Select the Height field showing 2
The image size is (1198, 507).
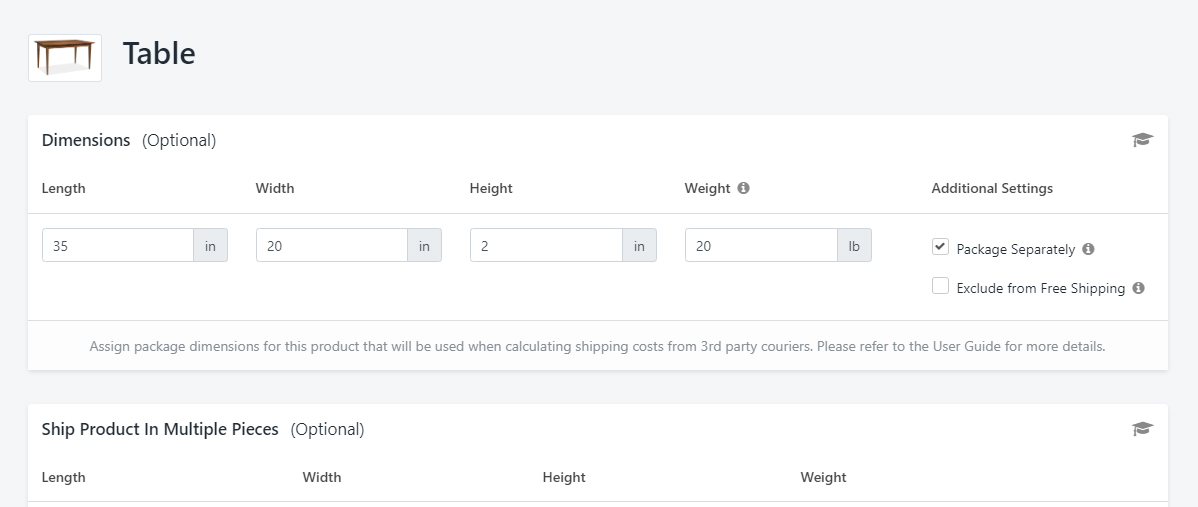545,245
